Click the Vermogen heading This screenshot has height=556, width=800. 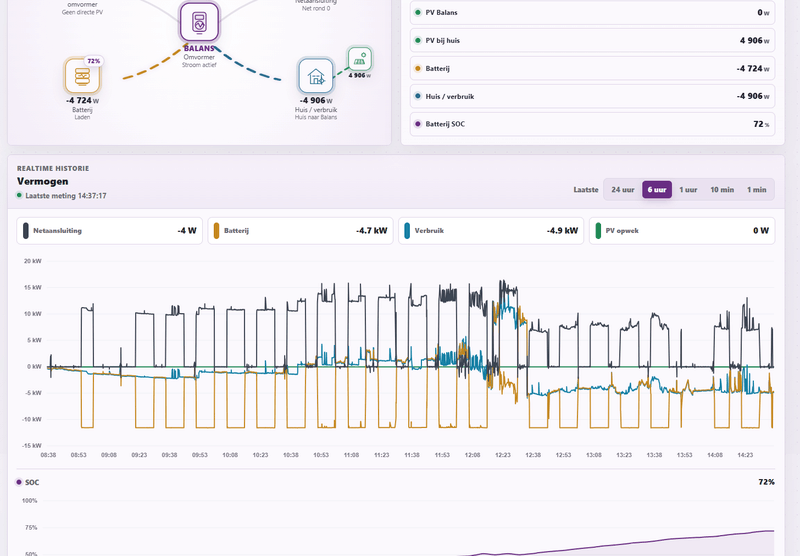[42, 181]
